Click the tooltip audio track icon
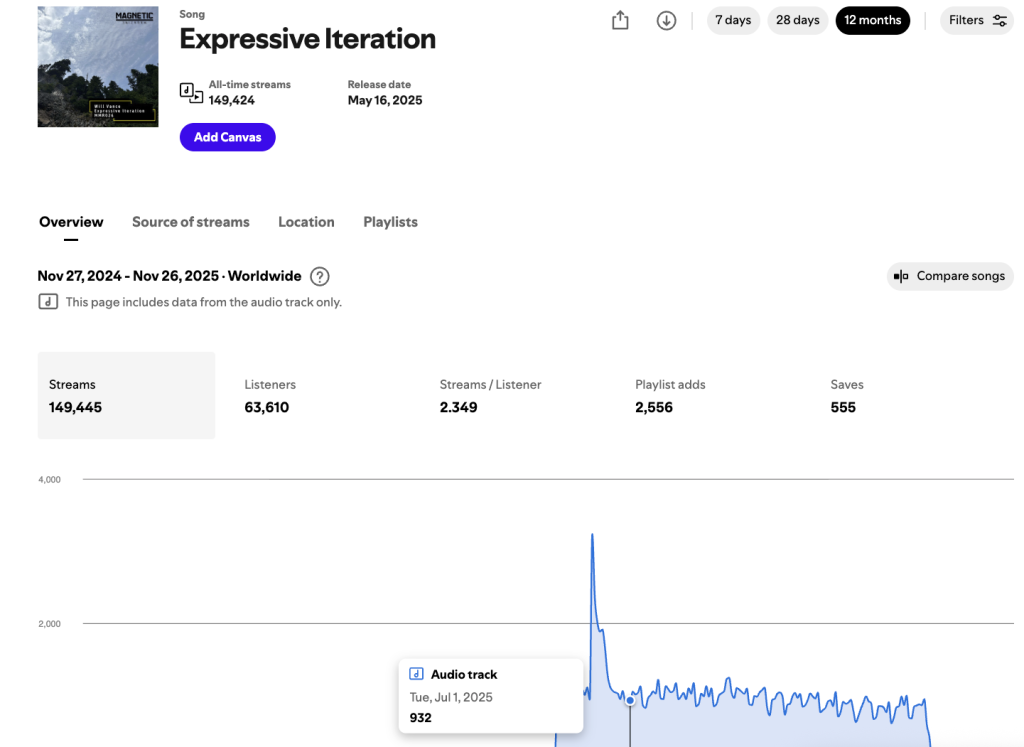Screen dimensions: 1024x747 point(417,675)
